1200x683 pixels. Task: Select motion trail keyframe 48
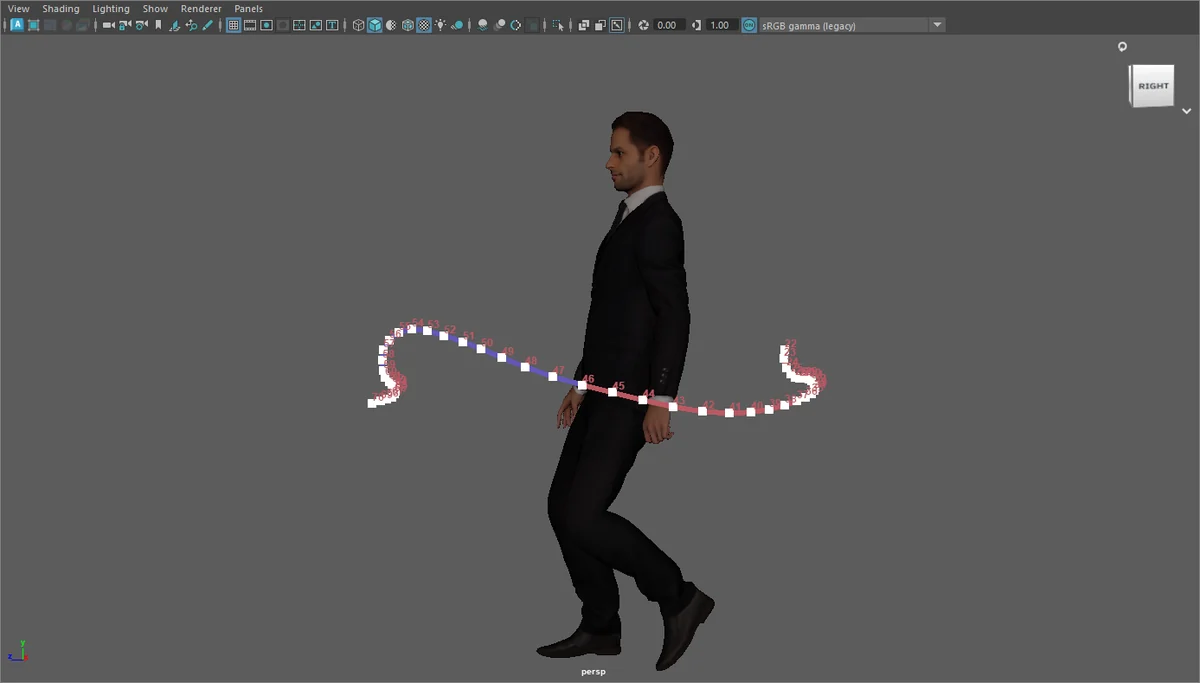(x=525, y=366)
